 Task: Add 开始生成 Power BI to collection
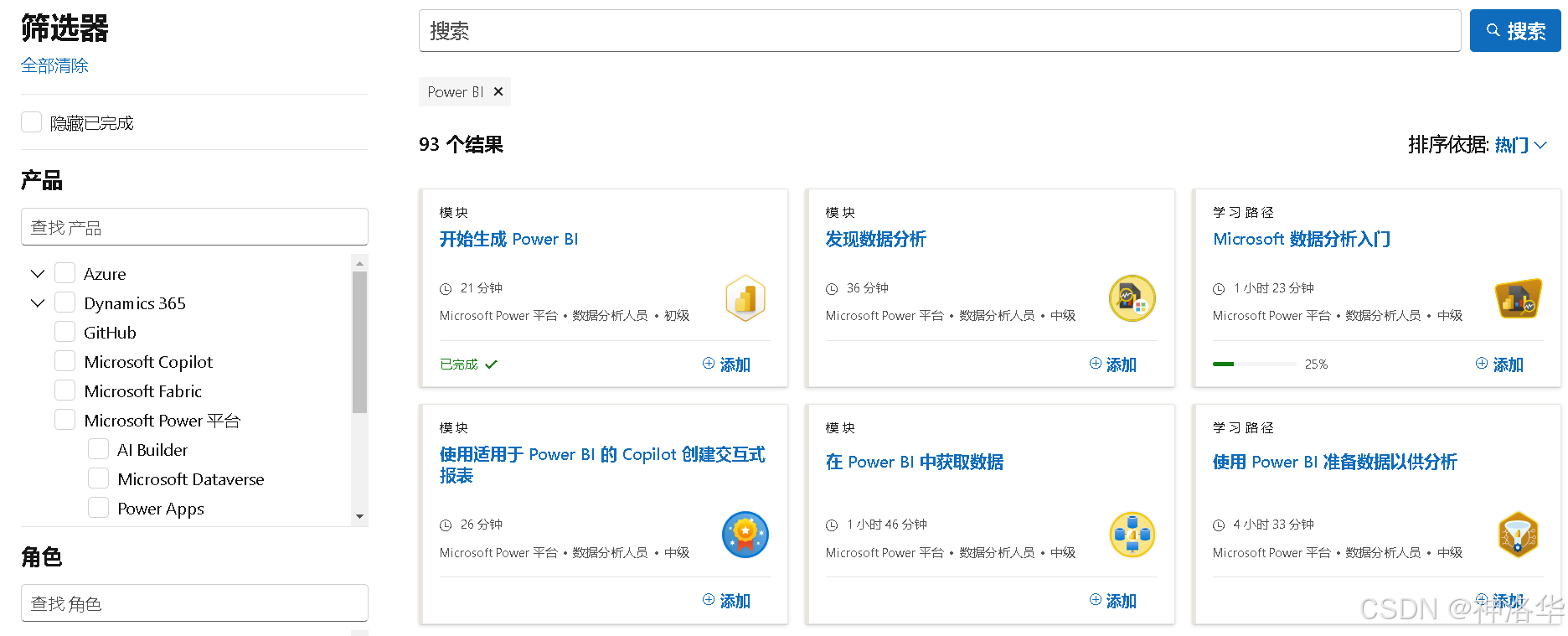pyautogui.click(x=726, y=365)
